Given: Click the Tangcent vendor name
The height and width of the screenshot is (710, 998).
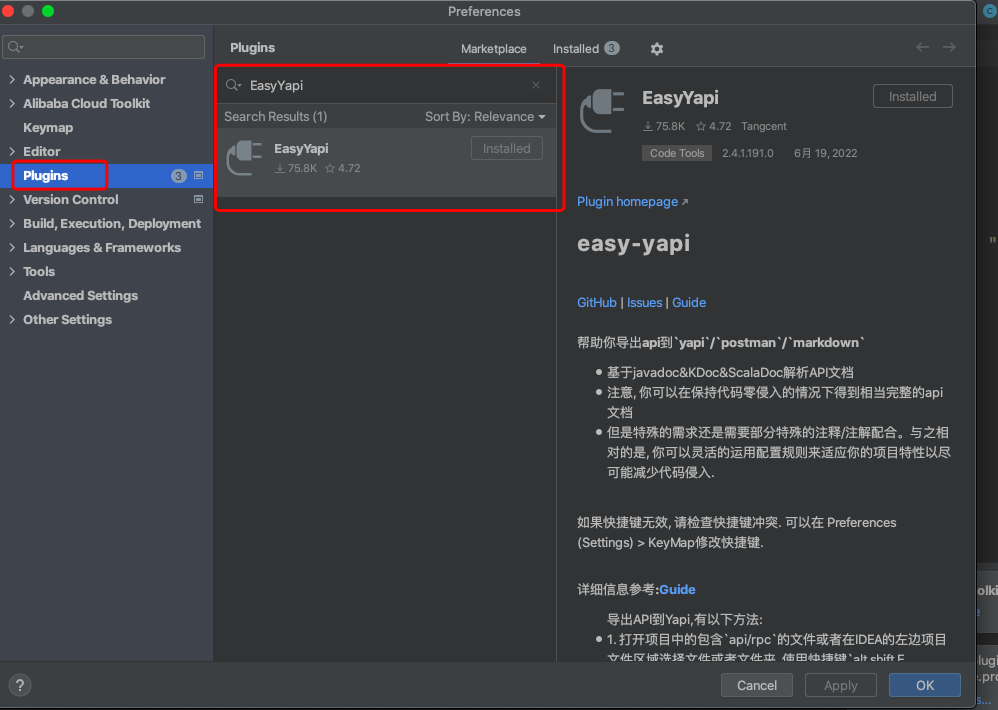Looking at the screenshot, I should coord(764,126).
